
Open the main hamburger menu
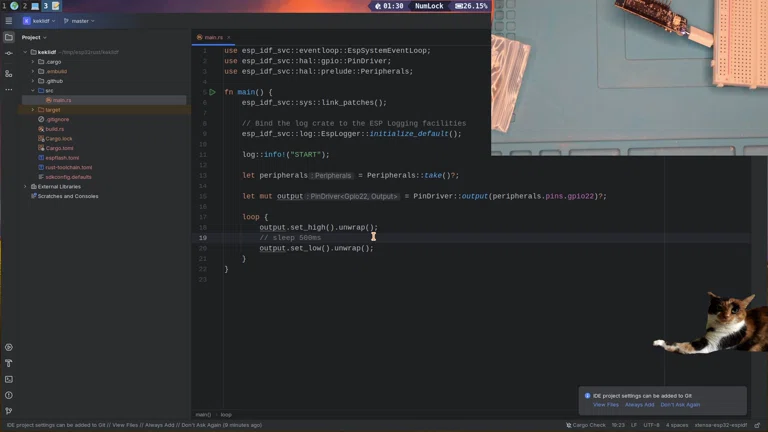click(x=9, y=21)
